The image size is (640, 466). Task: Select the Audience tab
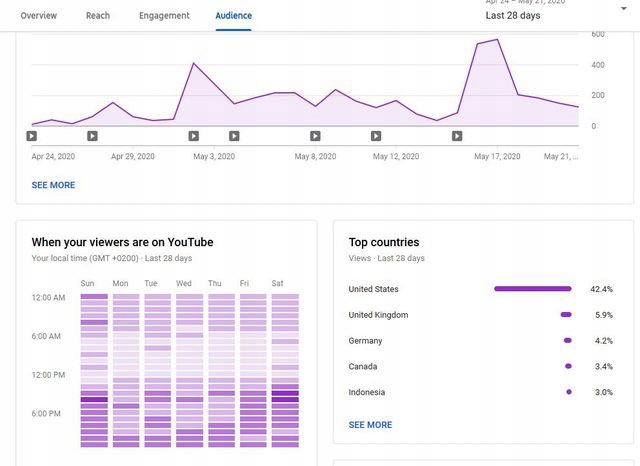tap(233, 16)
